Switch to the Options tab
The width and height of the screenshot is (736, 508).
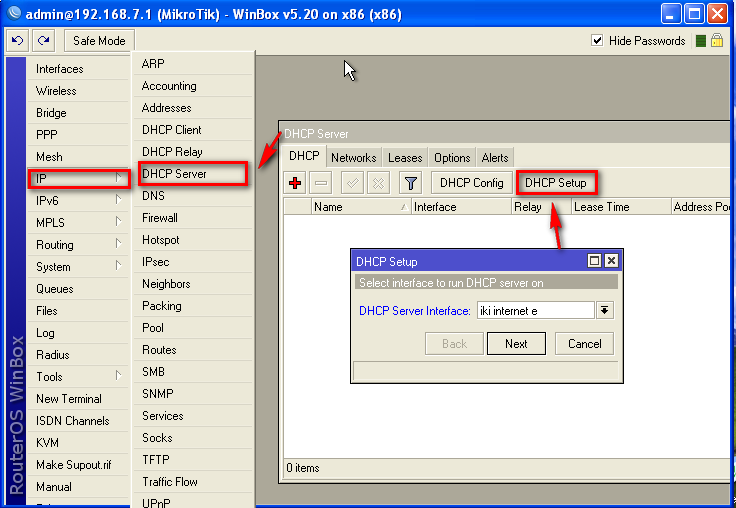(452, 158)
